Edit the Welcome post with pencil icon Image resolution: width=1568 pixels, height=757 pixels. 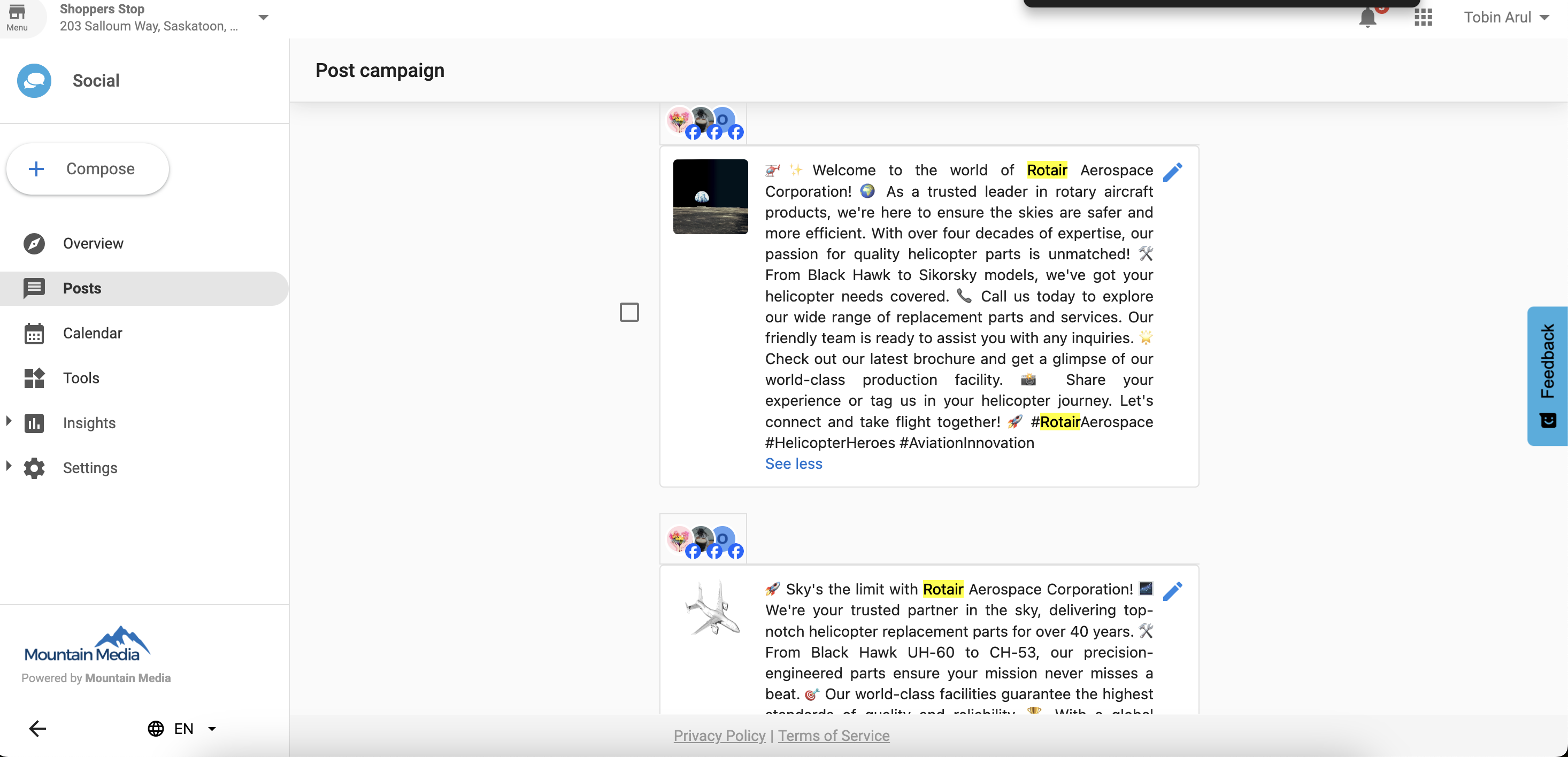pyautogui.click(x=1172, y=172)
